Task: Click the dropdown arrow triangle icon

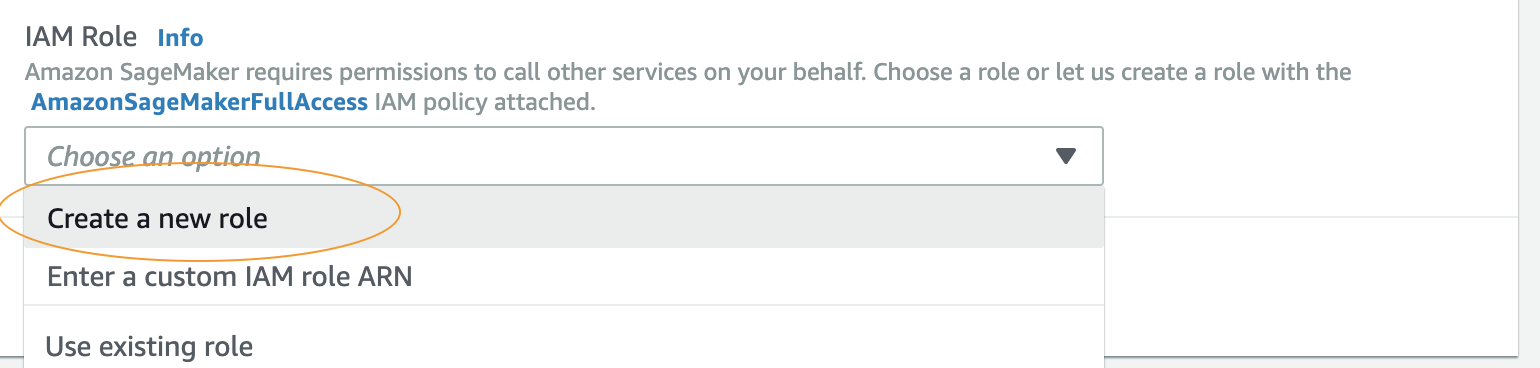Action: [x=1065, y=156]
